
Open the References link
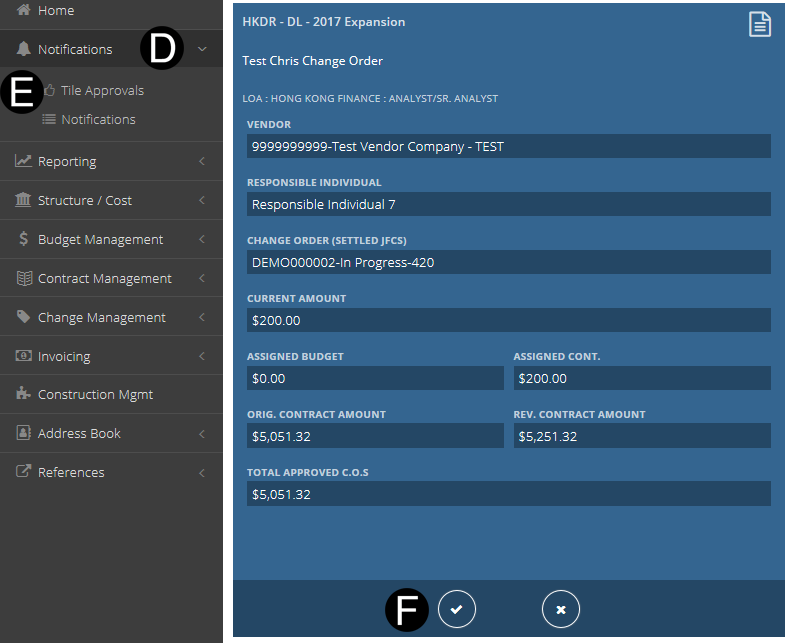[x=71, y=472]
